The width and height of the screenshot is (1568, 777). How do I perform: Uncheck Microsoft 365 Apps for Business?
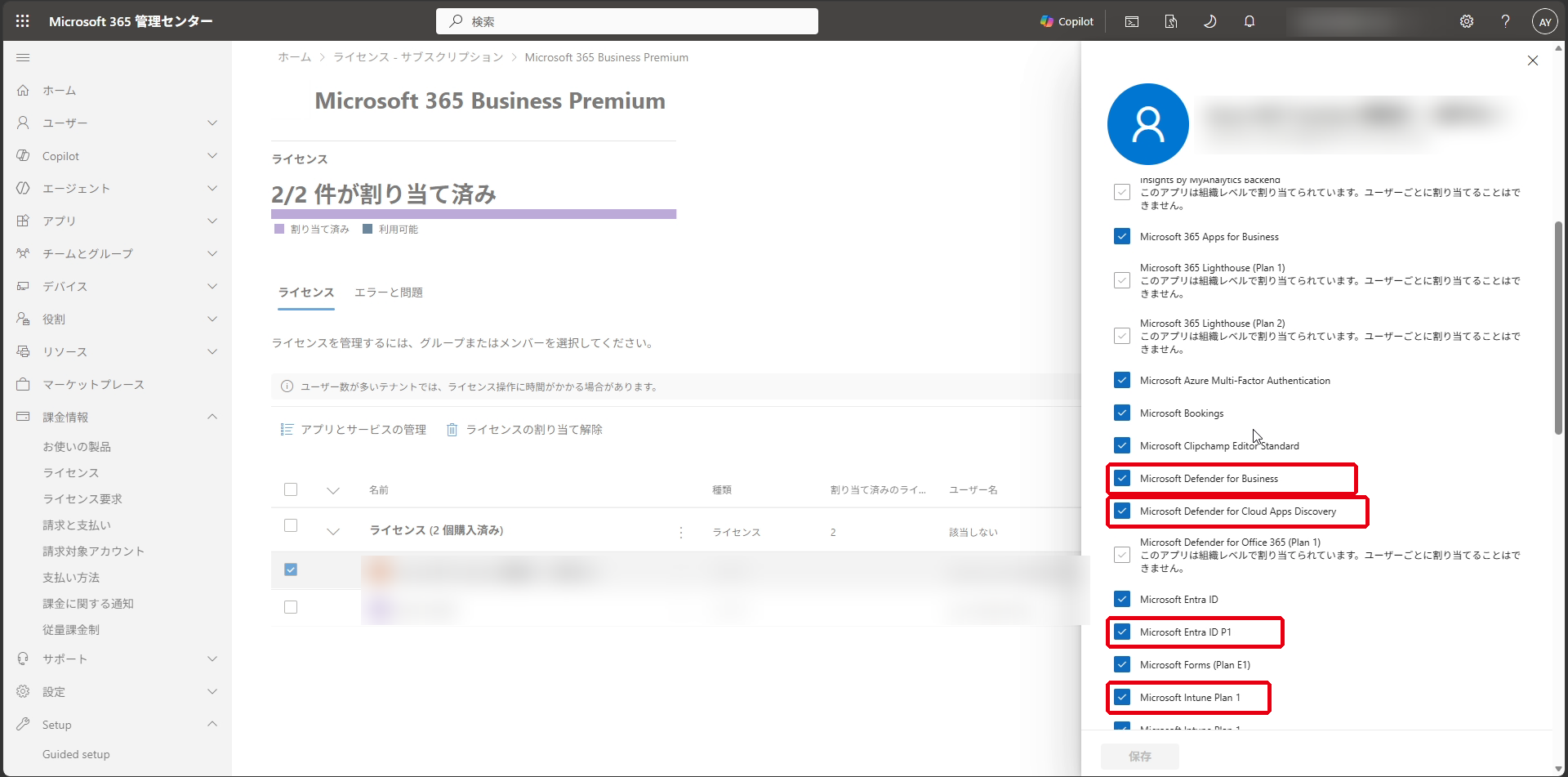point(1122,236)
